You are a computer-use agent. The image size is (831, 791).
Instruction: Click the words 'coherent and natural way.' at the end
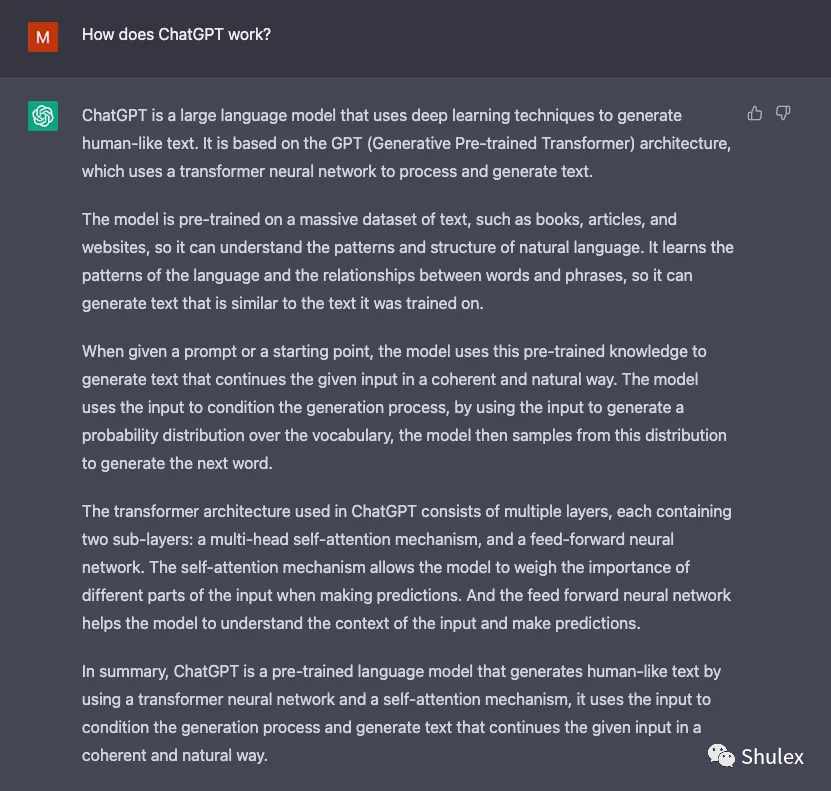click(174, 756)
